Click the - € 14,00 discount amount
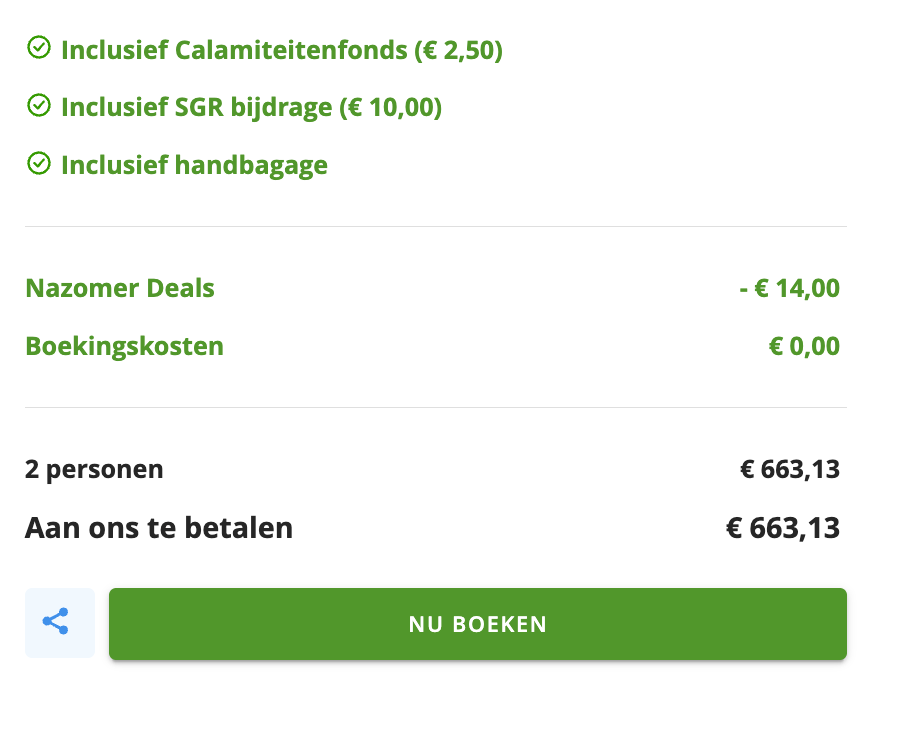The image size is (908, 732). pyautogui.click(x=789, y=289)
